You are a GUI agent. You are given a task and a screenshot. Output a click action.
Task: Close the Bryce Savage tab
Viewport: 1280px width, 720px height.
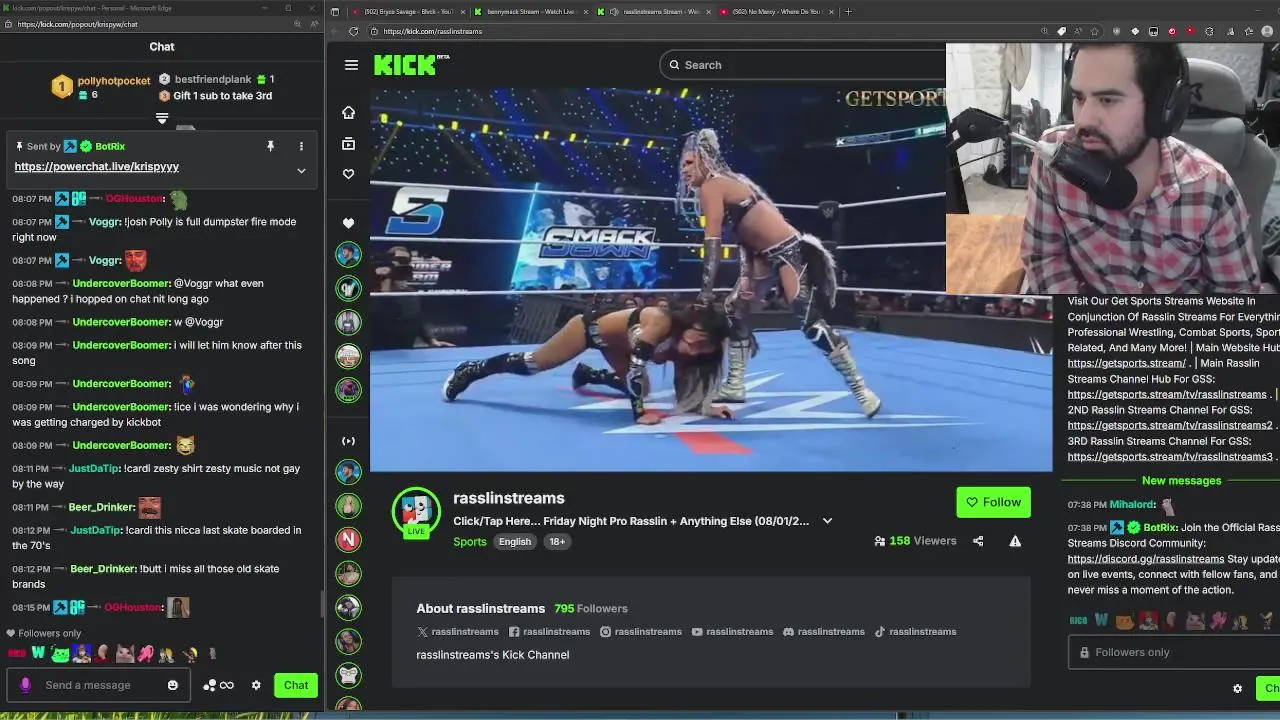(463, 12)
